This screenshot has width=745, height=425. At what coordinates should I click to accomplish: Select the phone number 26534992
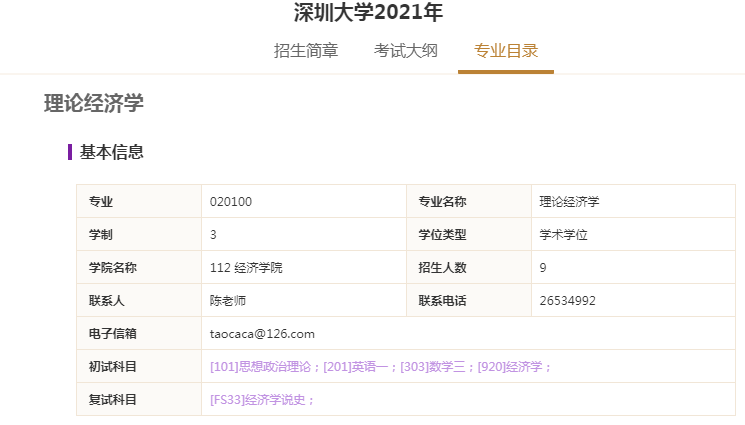567,300
